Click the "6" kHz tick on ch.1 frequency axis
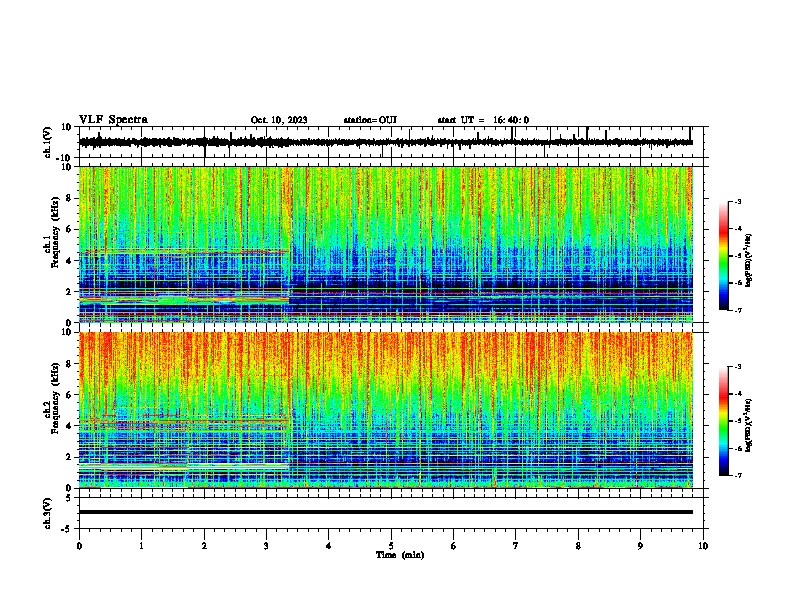The image size is (792, 612). click(x=69, y=230)
